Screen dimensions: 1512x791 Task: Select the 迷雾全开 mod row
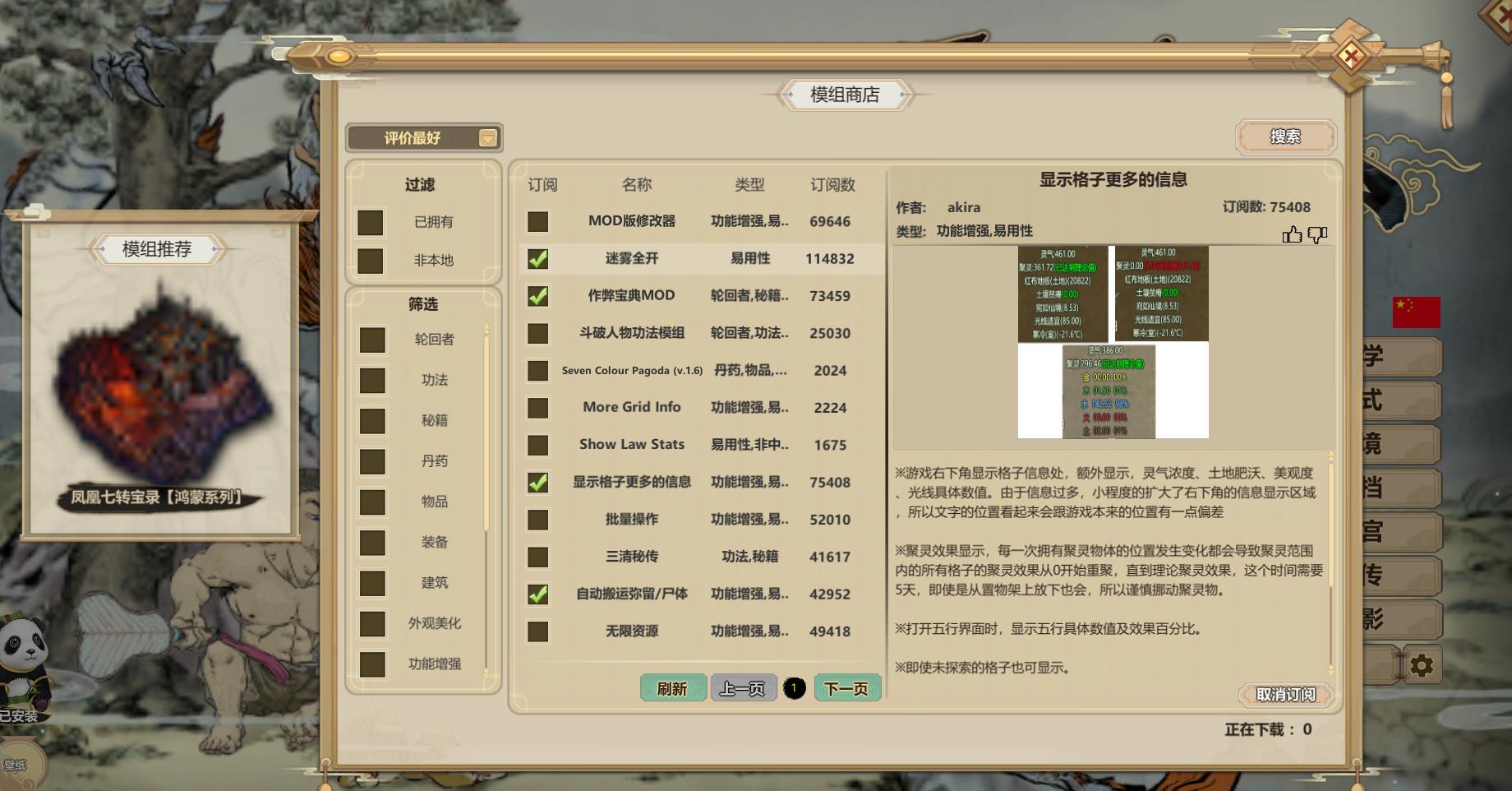702,259
